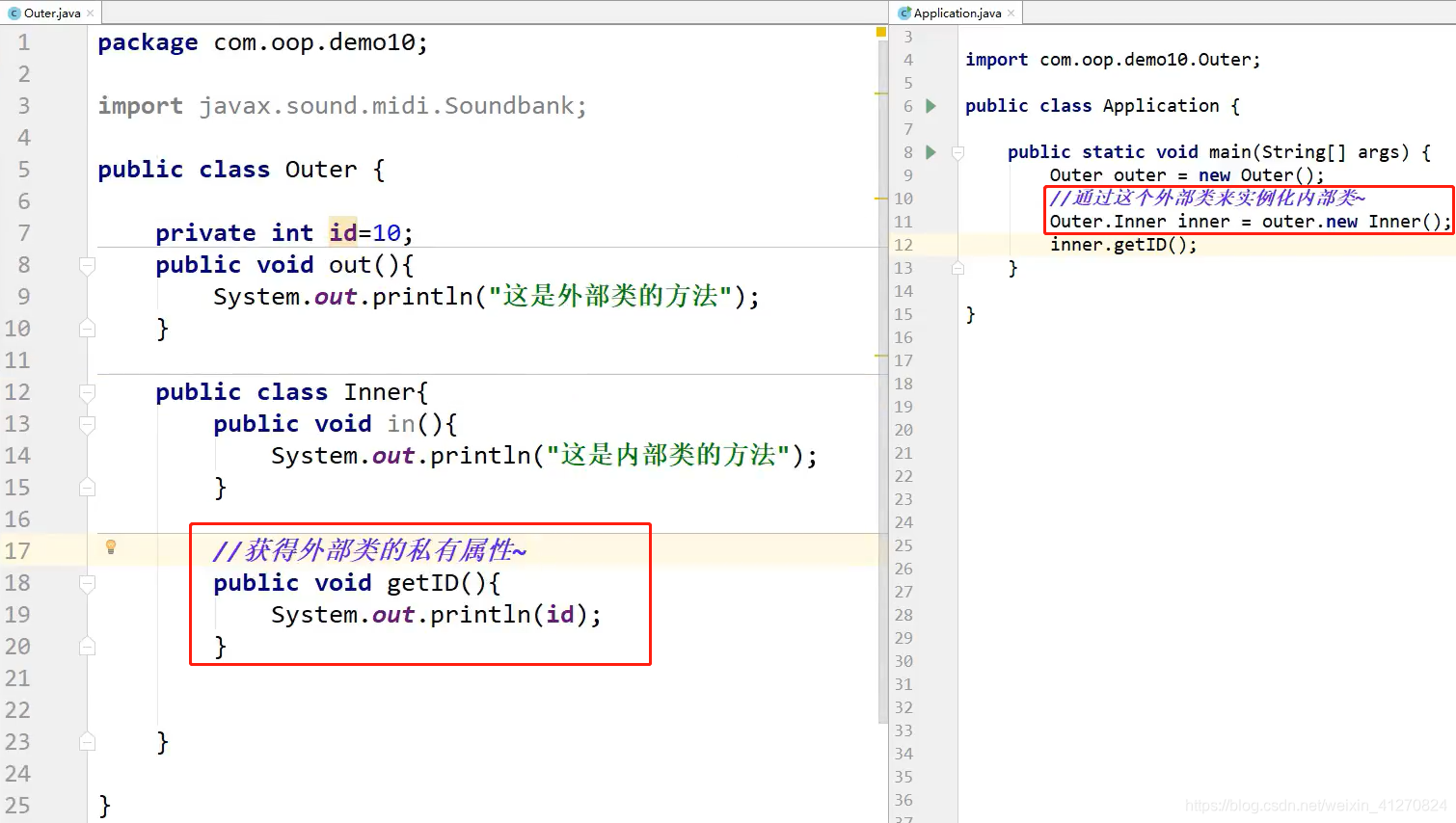This screenshot has height=823, width=1456.
Task: Click fold end marker at line 10
Action: point(87,329)
